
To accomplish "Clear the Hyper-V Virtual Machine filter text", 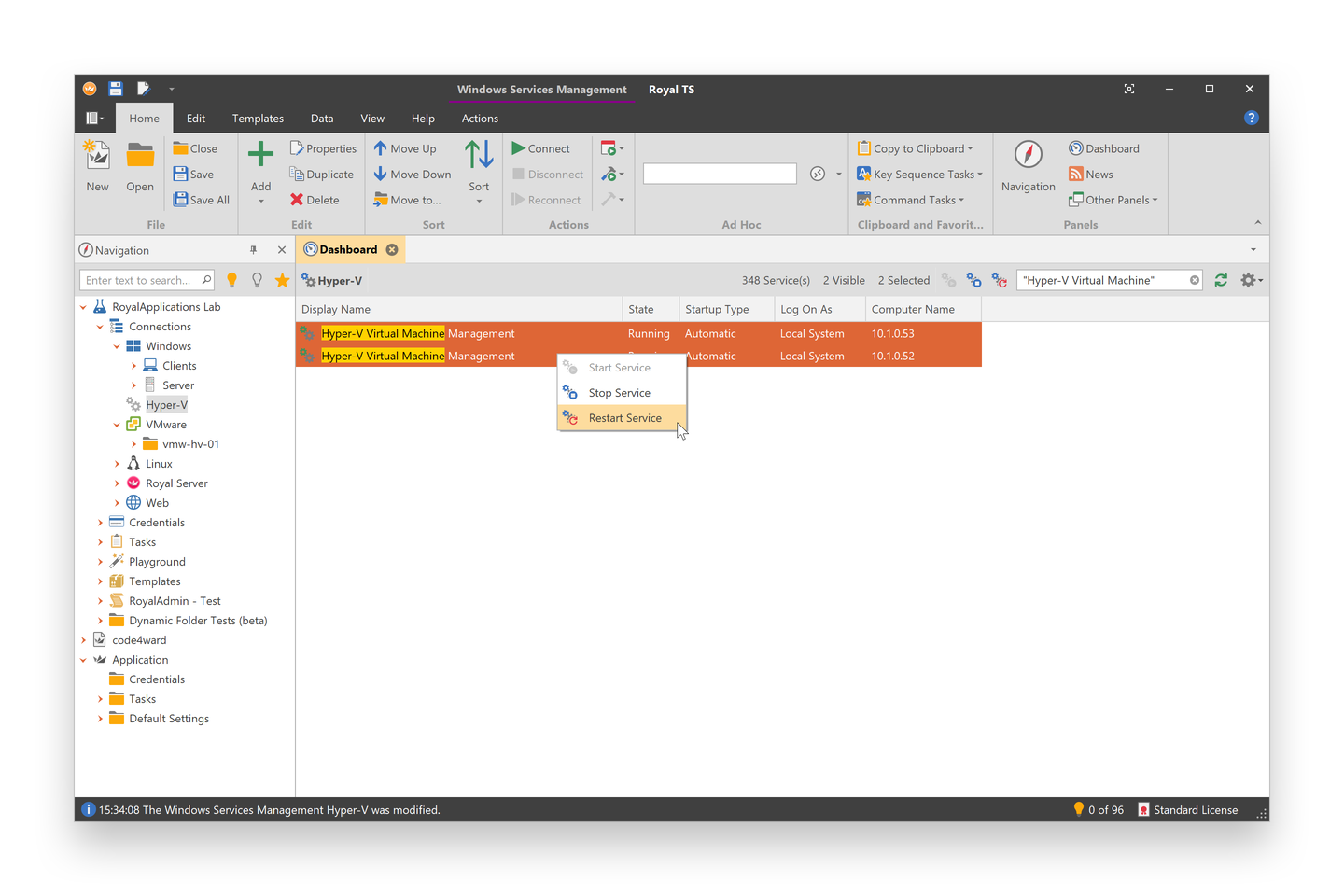I will point(1194,279).
